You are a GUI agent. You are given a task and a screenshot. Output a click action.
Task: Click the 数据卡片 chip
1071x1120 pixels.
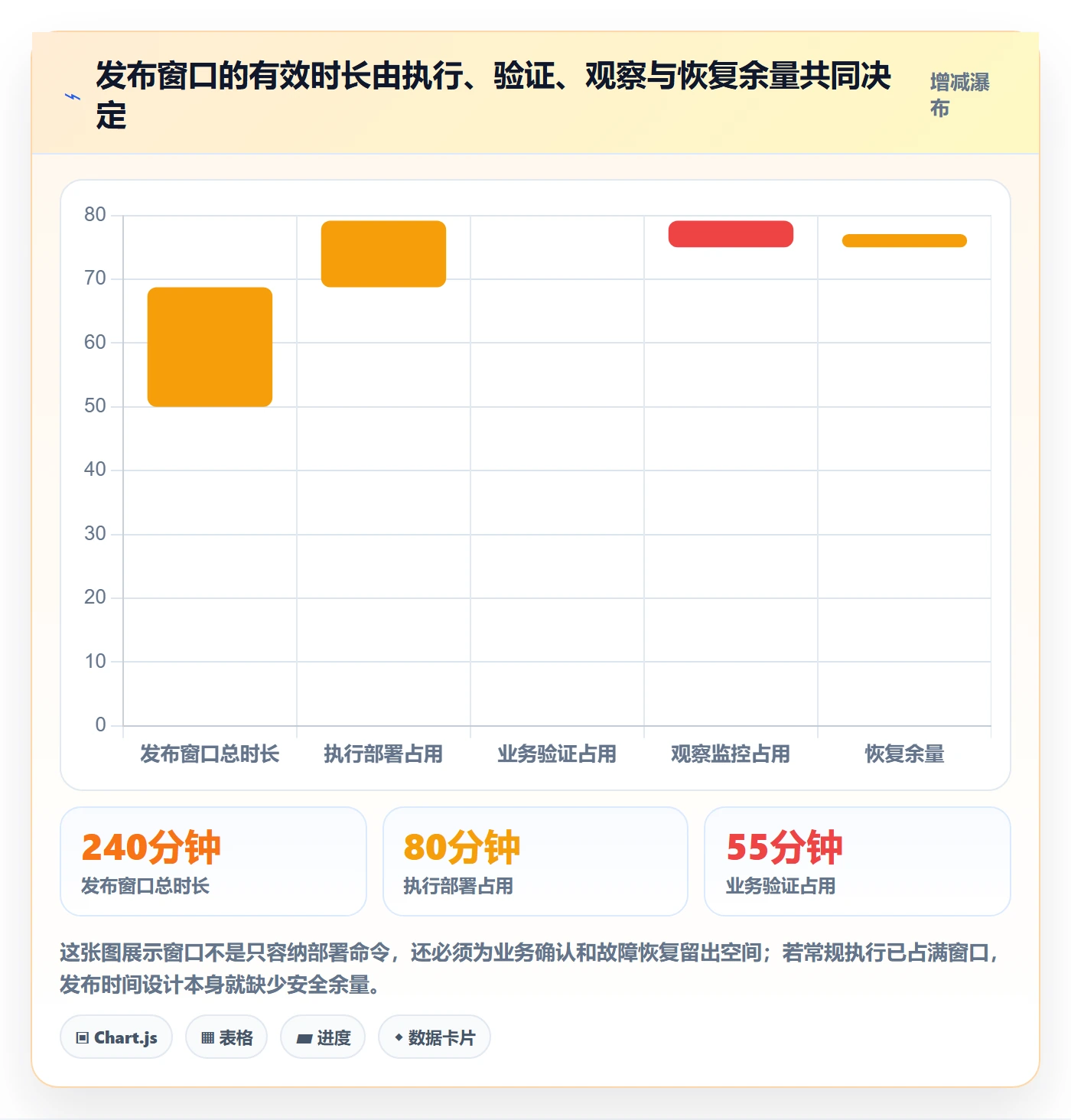pyautogui.click(x=435, y=1037)
